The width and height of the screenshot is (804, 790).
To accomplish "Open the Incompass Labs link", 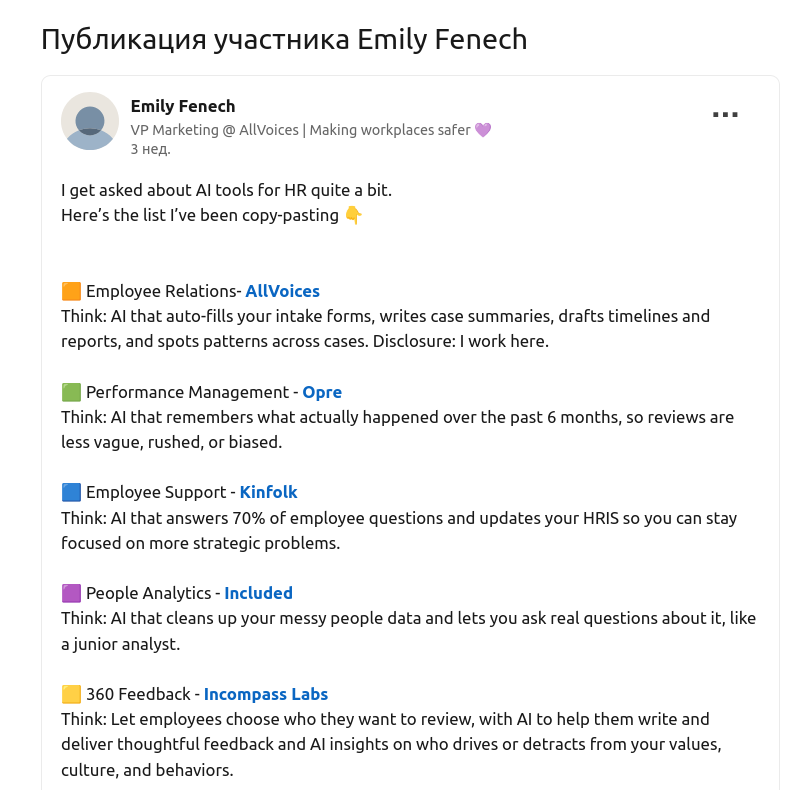I will point(266,694).
